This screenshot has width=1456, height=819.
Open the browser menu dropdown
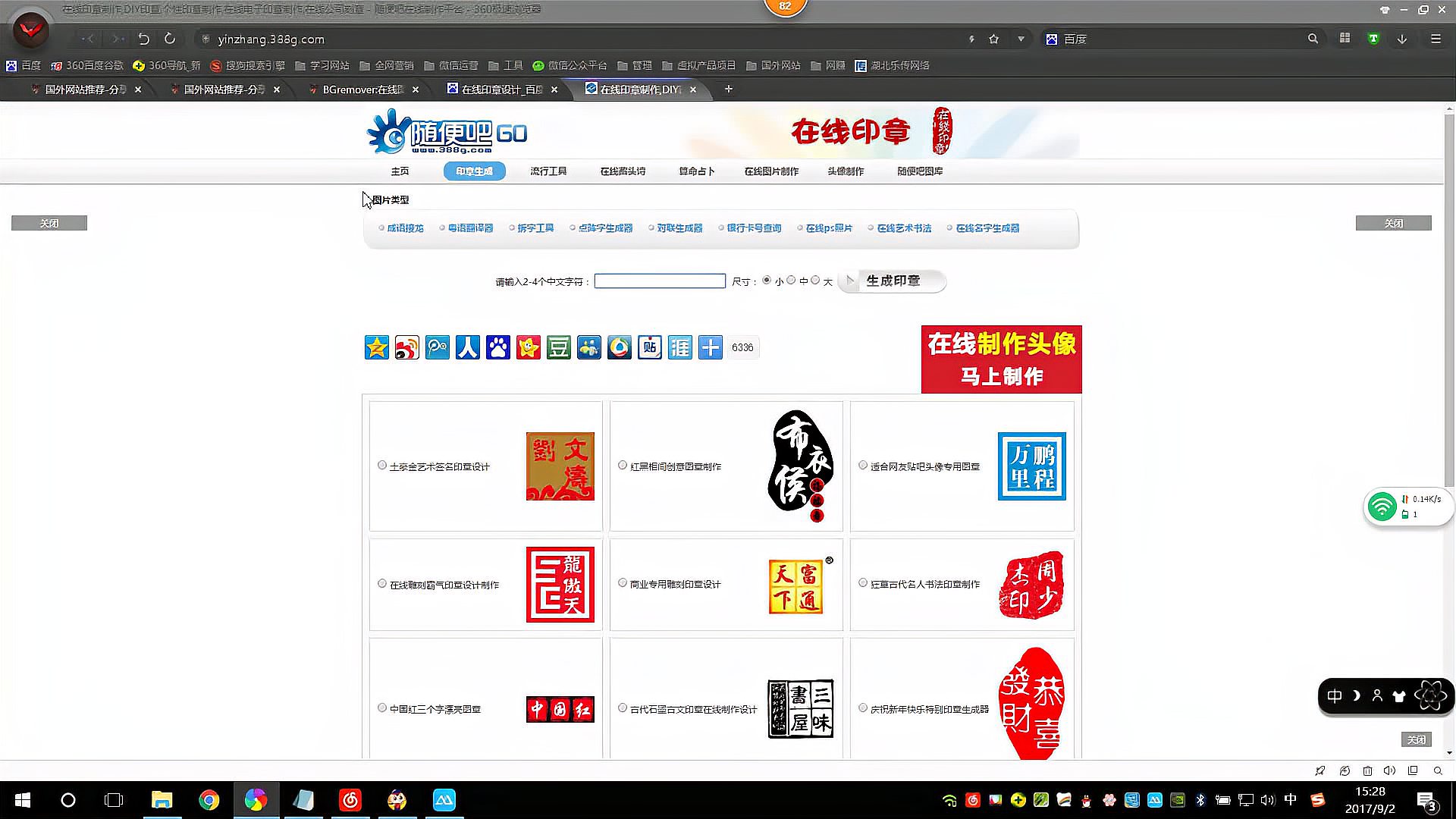click(1436, 39)
